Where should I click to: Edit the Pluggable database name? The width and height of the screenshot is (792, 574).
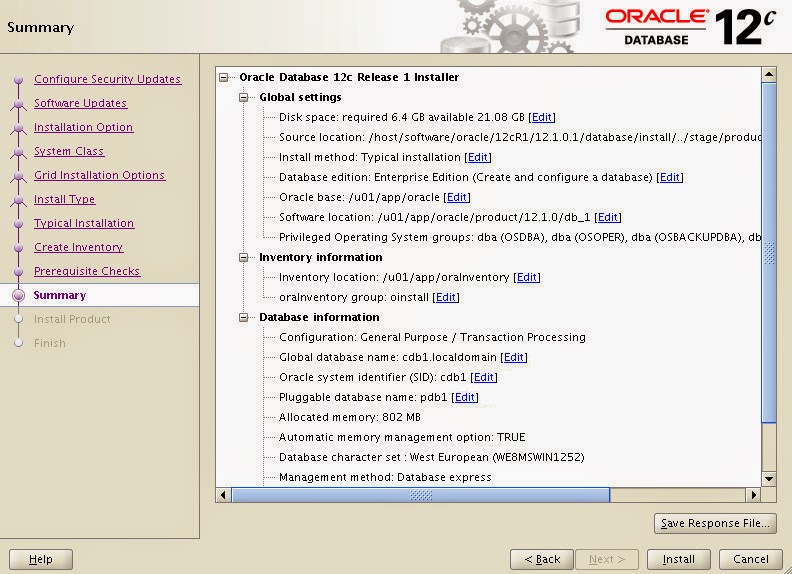465,397
